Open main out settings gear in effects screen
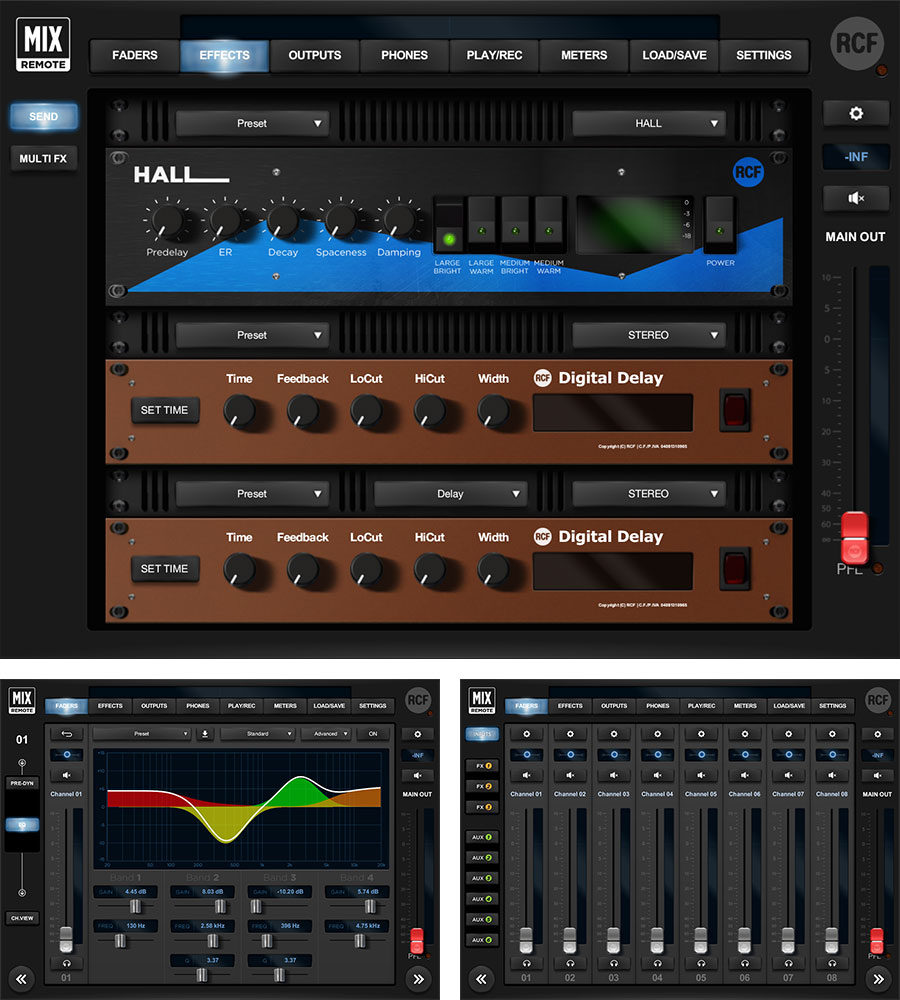 pos(855,114)
